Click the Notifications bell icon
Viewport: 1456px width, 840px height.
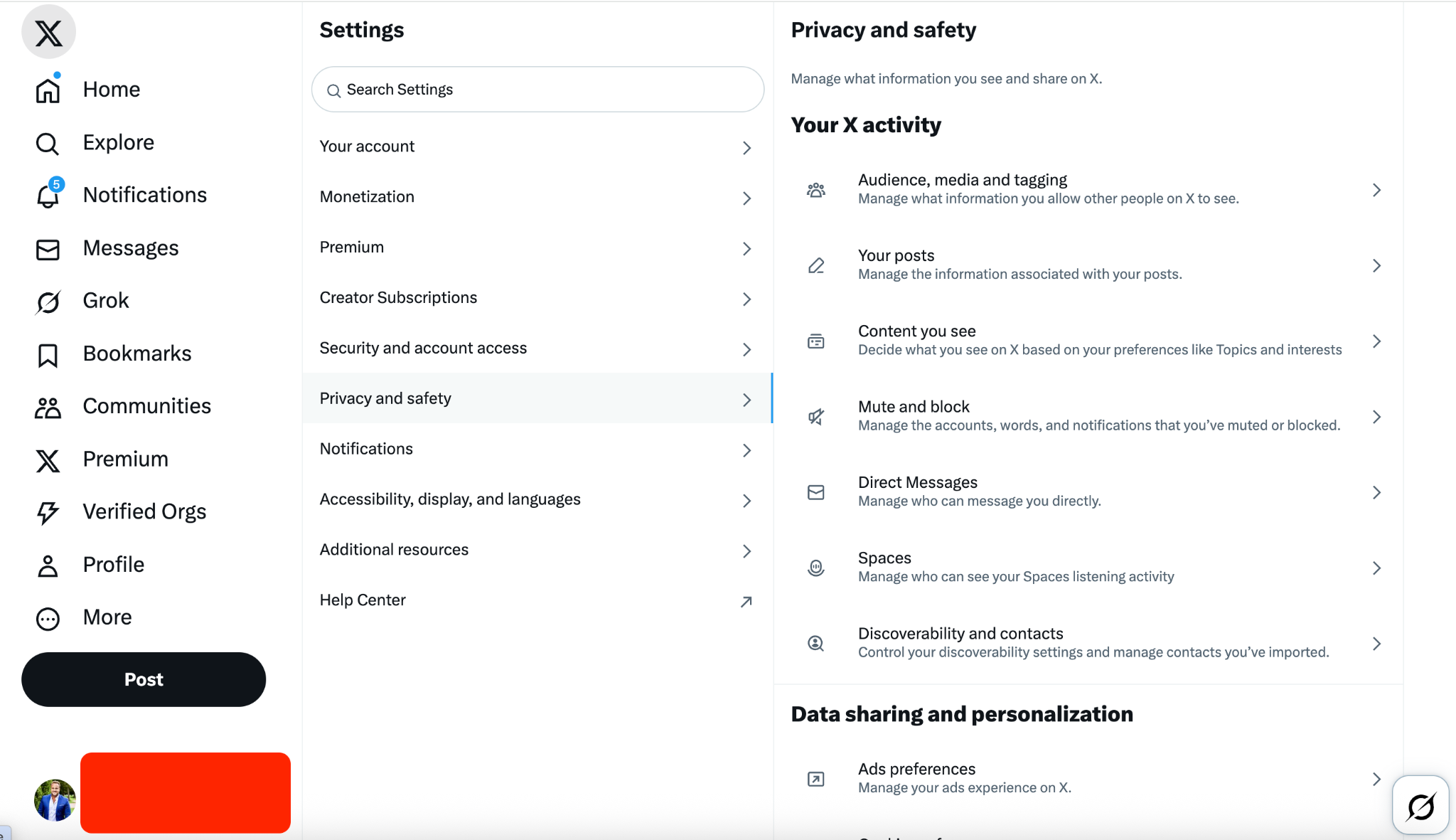(48, 196)
